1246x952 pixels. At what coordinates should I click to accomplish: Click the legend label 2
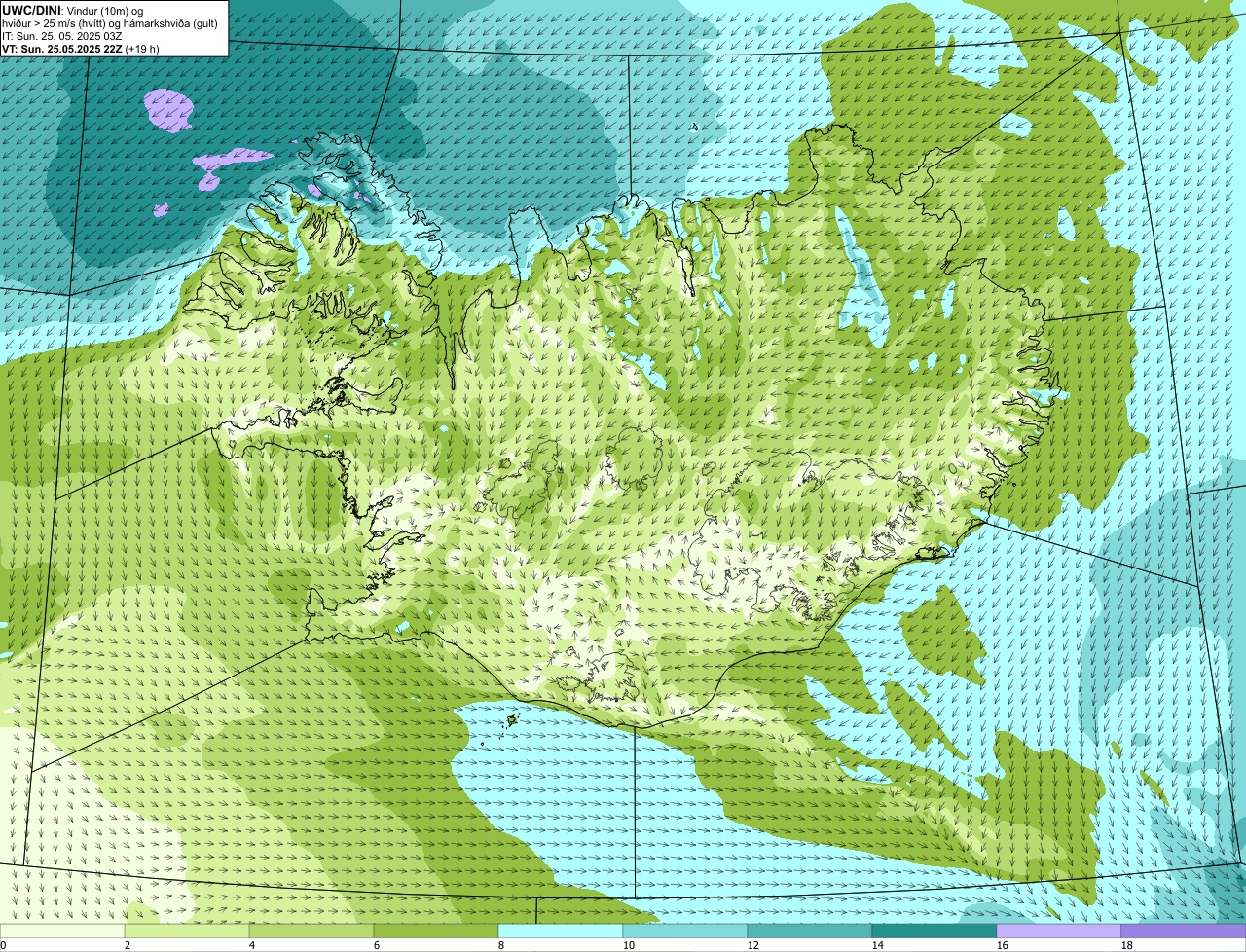coord(128,945)
